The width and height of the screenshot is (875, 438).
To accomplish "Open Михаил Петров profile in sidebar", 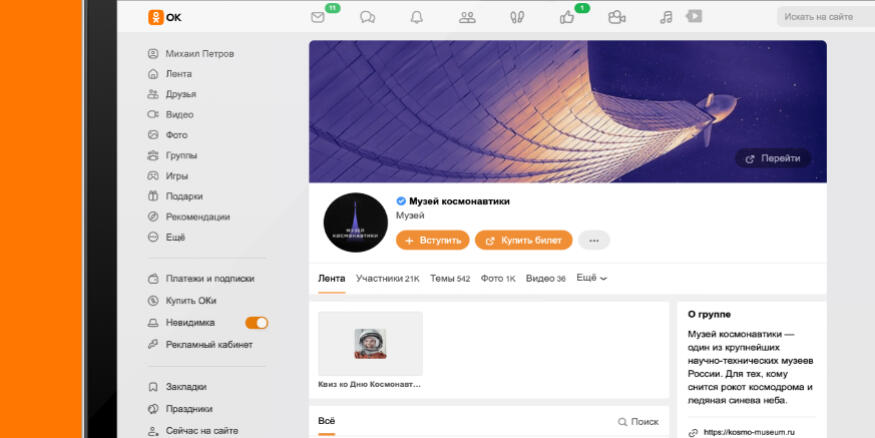I will (x=190, y=54).
